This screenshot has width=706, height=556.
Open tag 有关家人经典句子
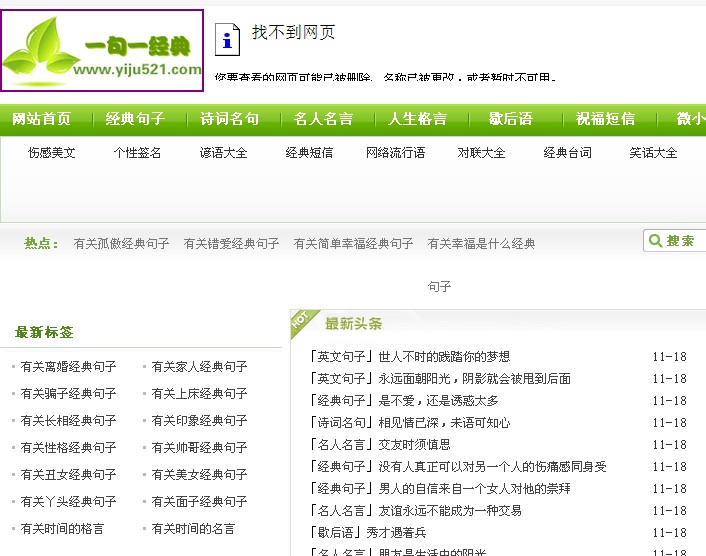[x=199, y=366]
